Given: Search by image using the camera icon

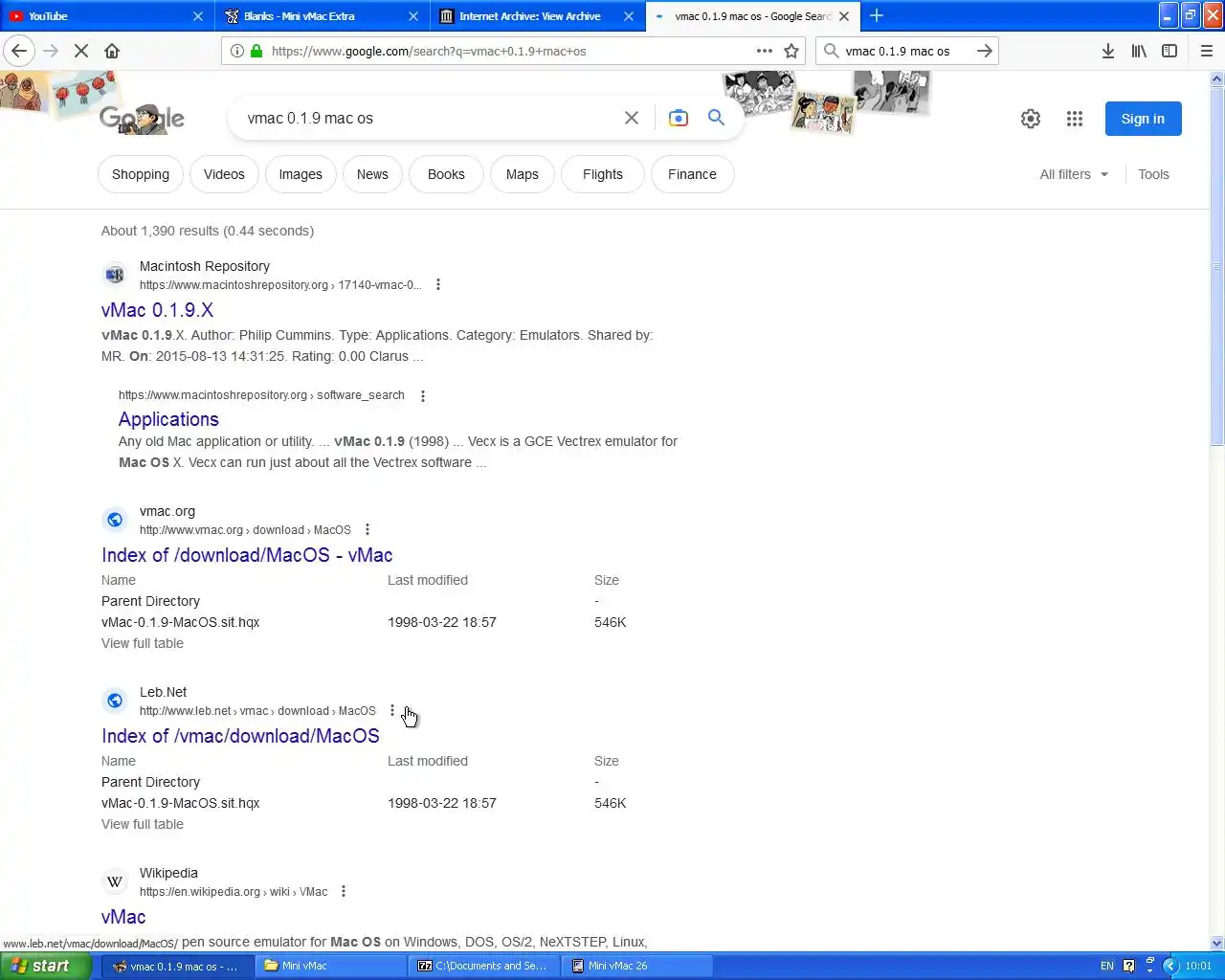Looking at the screenshot, I should point(679,118).
